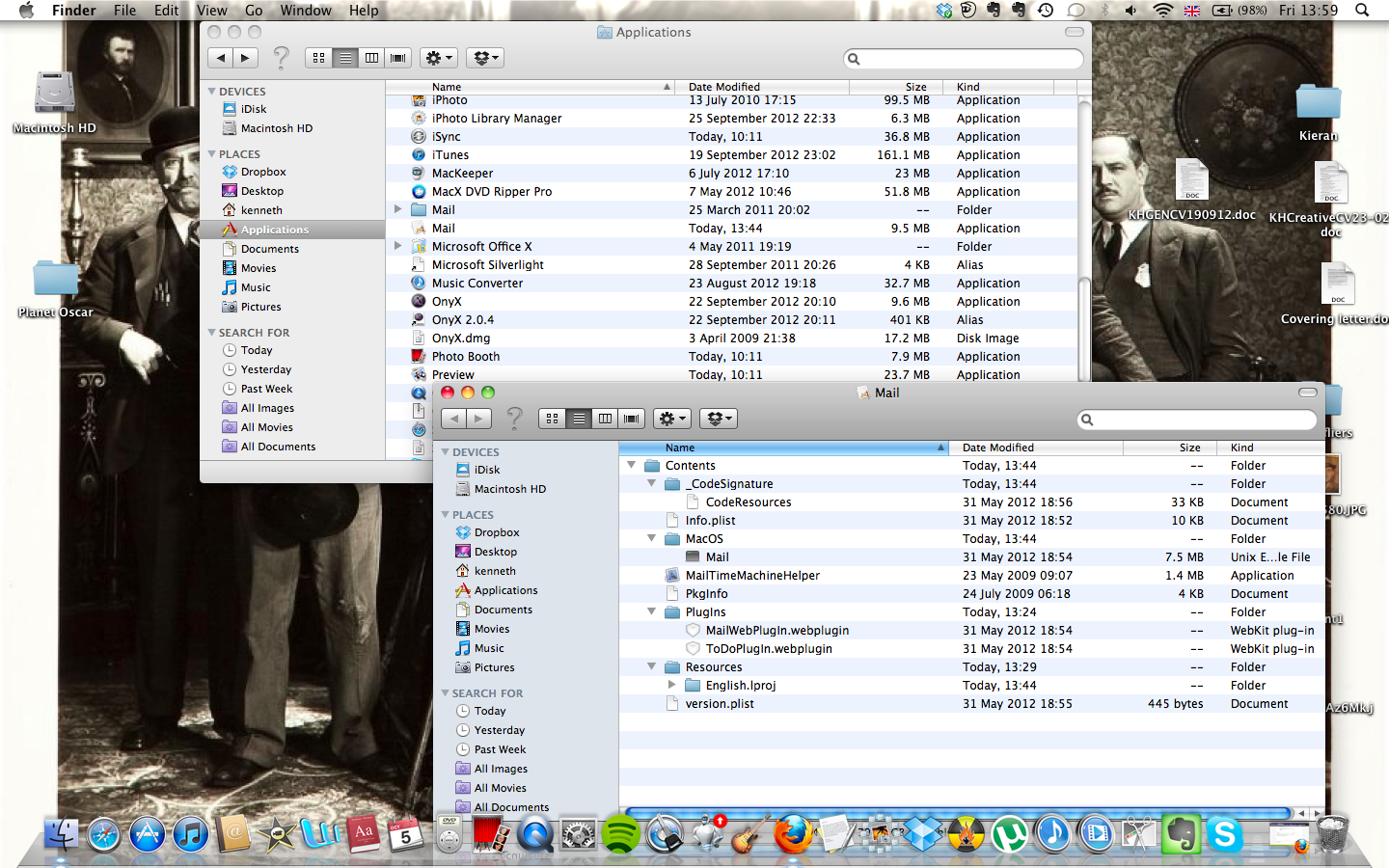This screenshot has width=1389, height=868.
Task: Click the horizontal scrollbar in Mail window
Action: click(959, 813)
